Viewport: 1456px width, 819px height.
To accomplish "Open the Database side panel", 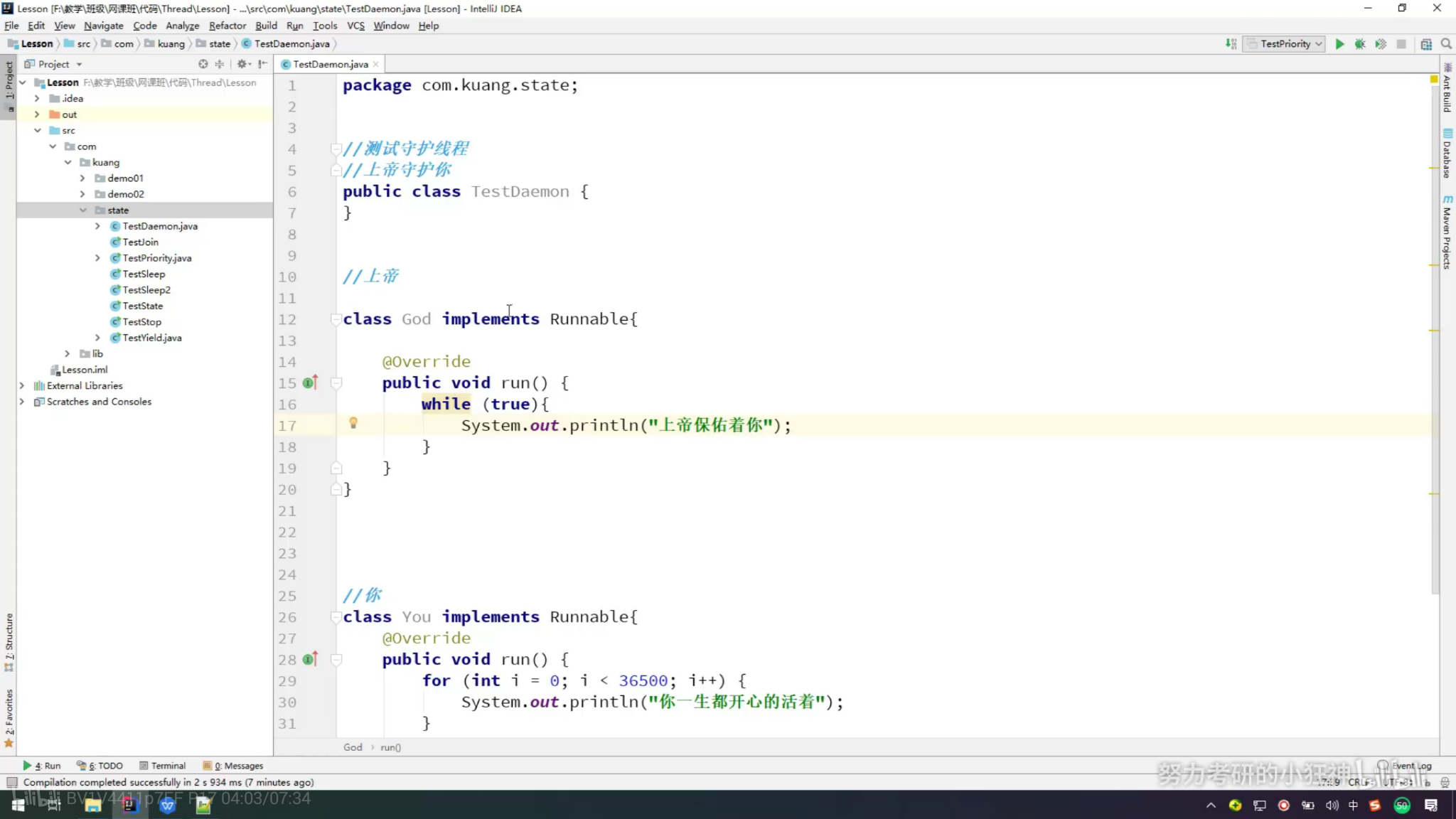I will (1447, 154).
